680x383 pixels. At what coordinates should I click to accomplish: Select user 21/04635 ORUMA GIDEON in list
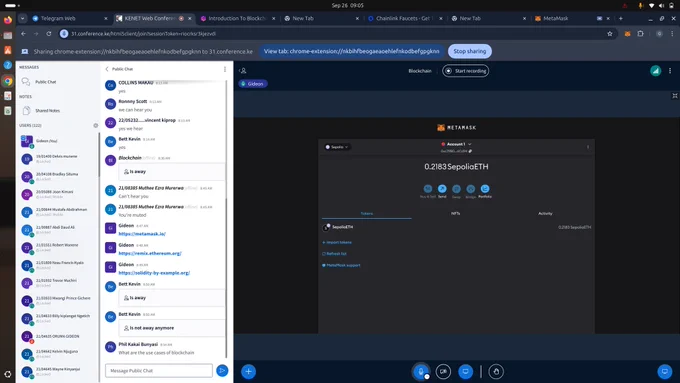pos(59,336)
